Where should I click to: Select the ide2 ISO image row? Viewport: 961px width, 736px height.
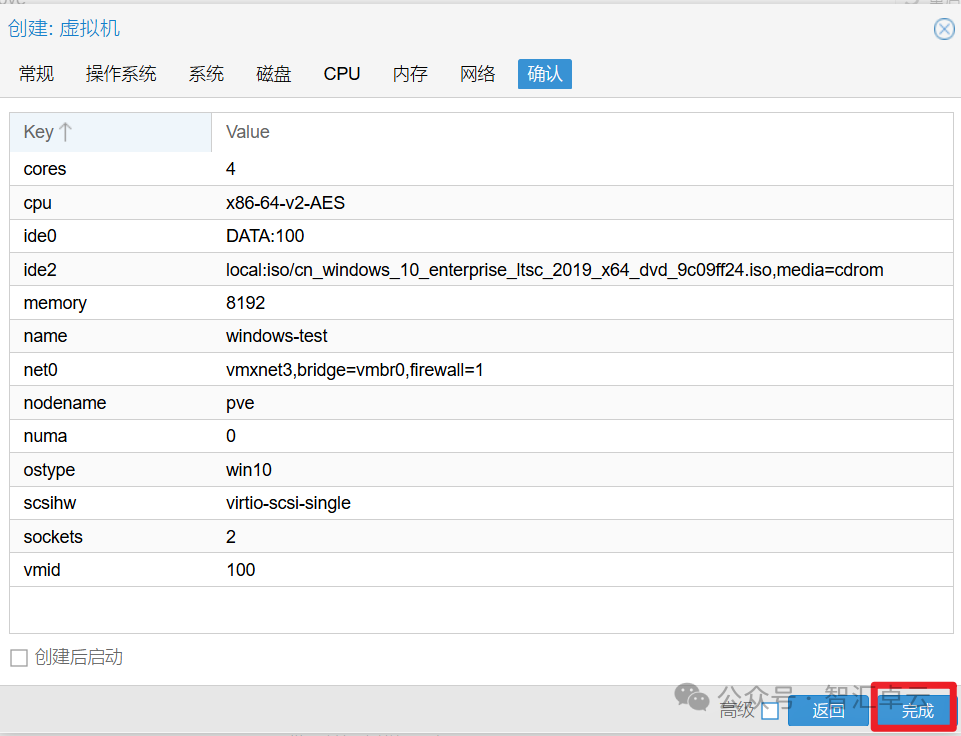coord(480,270)
